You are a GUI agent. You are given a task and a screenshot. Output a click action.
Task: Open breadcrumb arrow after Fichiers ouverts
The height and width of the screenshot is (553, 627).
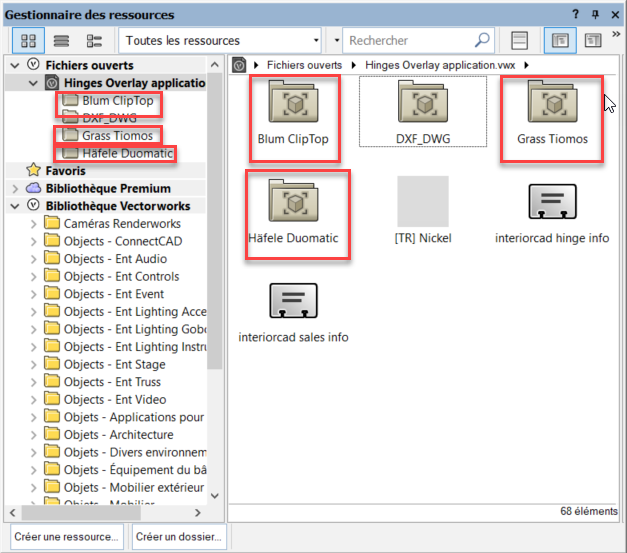(x=353, y=65)
